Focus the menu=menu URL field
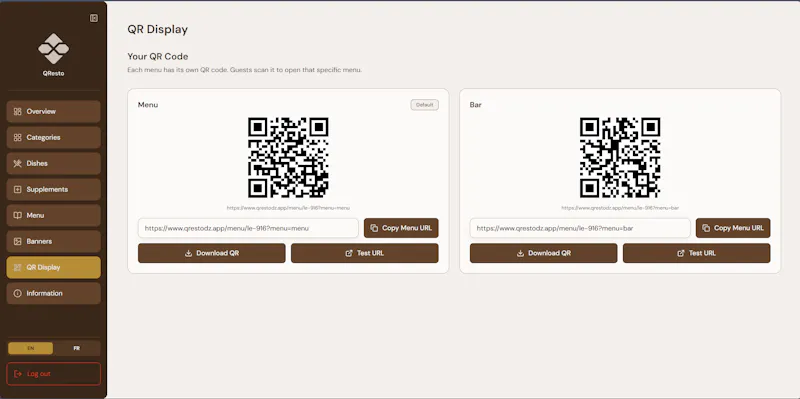This screenshot has width=800, height=399. 248,228
